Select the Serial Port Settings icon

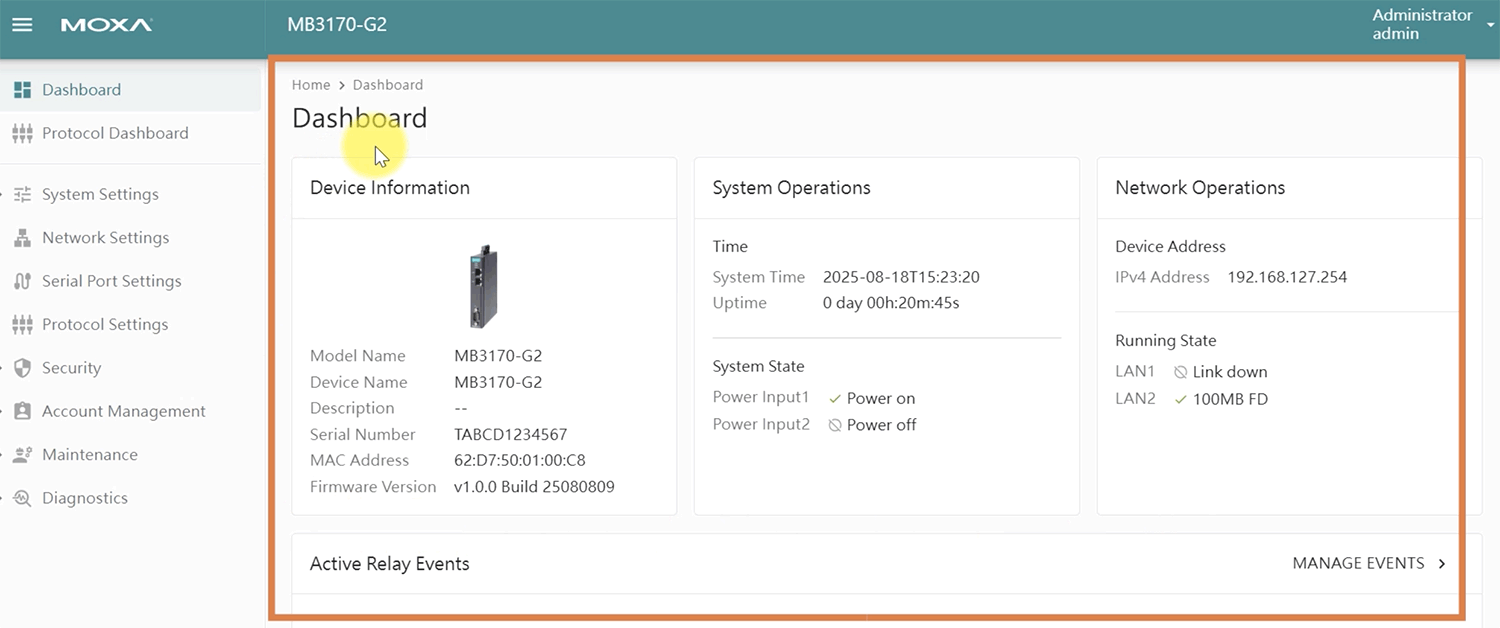(21, 281)
